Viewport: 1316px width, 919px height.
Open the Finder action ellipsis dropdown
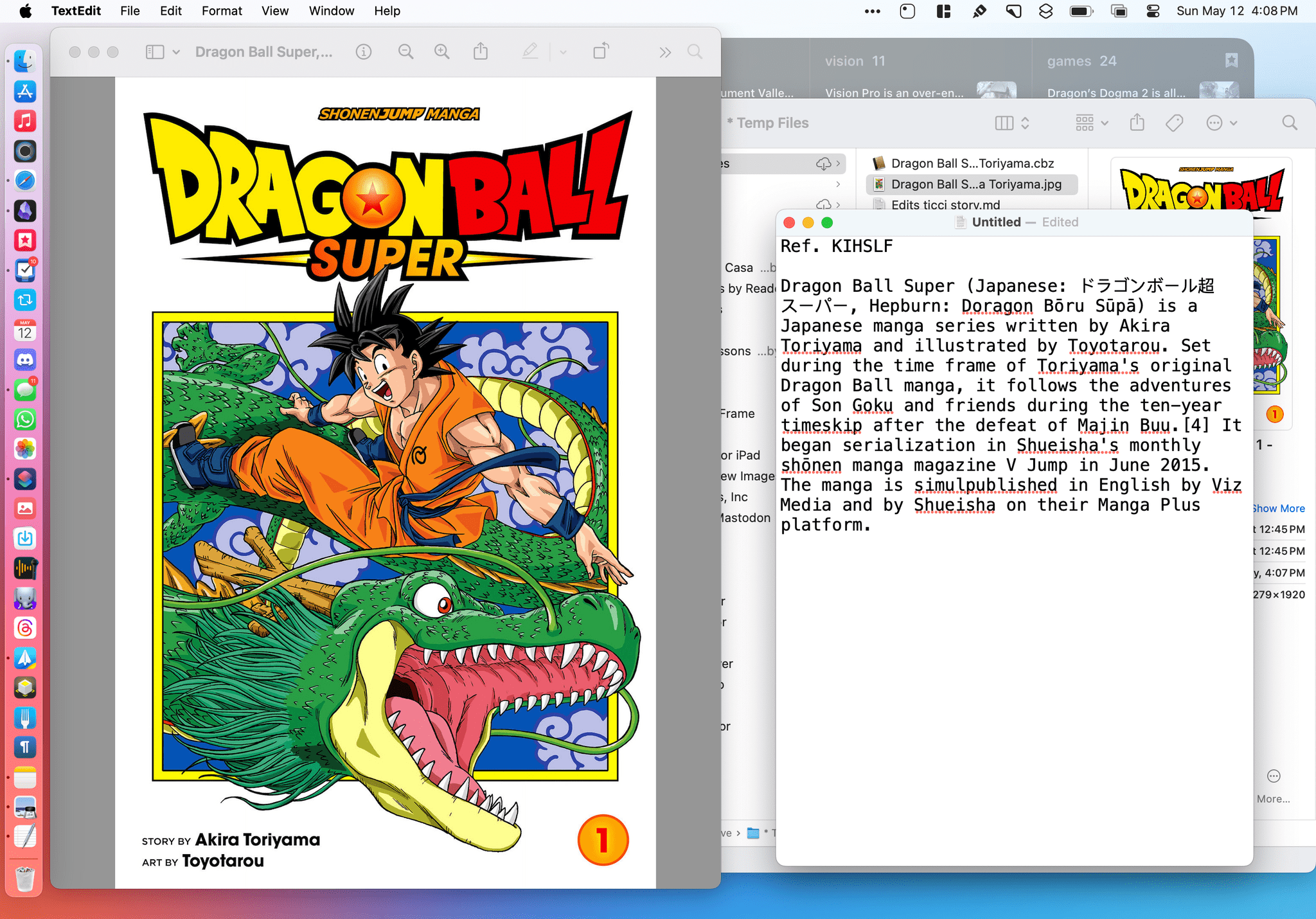click(x=1222, y=123)
